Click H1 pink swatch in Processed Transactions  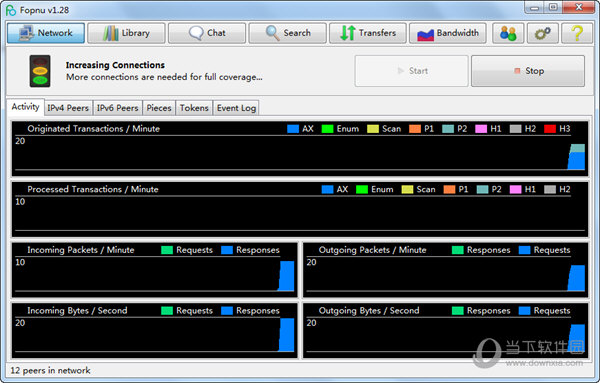click(515, 189)
